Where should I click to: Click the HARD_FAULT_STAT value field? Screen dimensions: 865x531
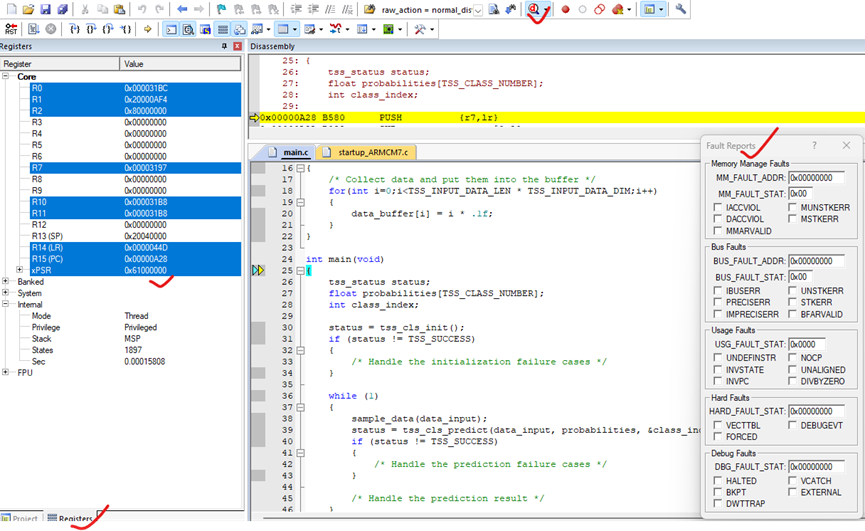click(x=816, y=411)
